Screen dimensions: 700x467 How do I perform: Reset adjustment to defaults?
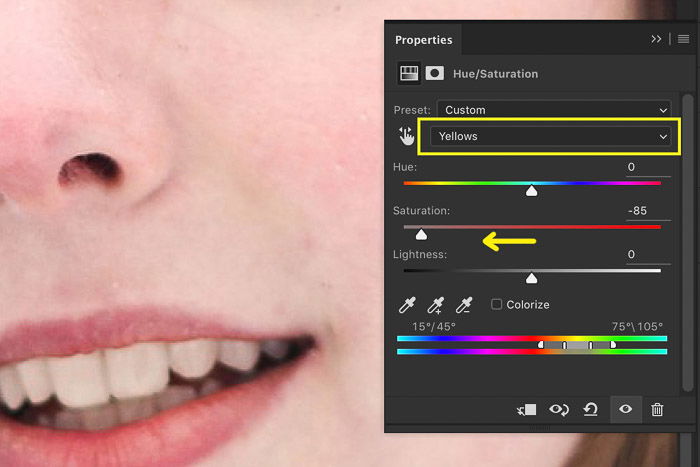click(x=591, y=409)
